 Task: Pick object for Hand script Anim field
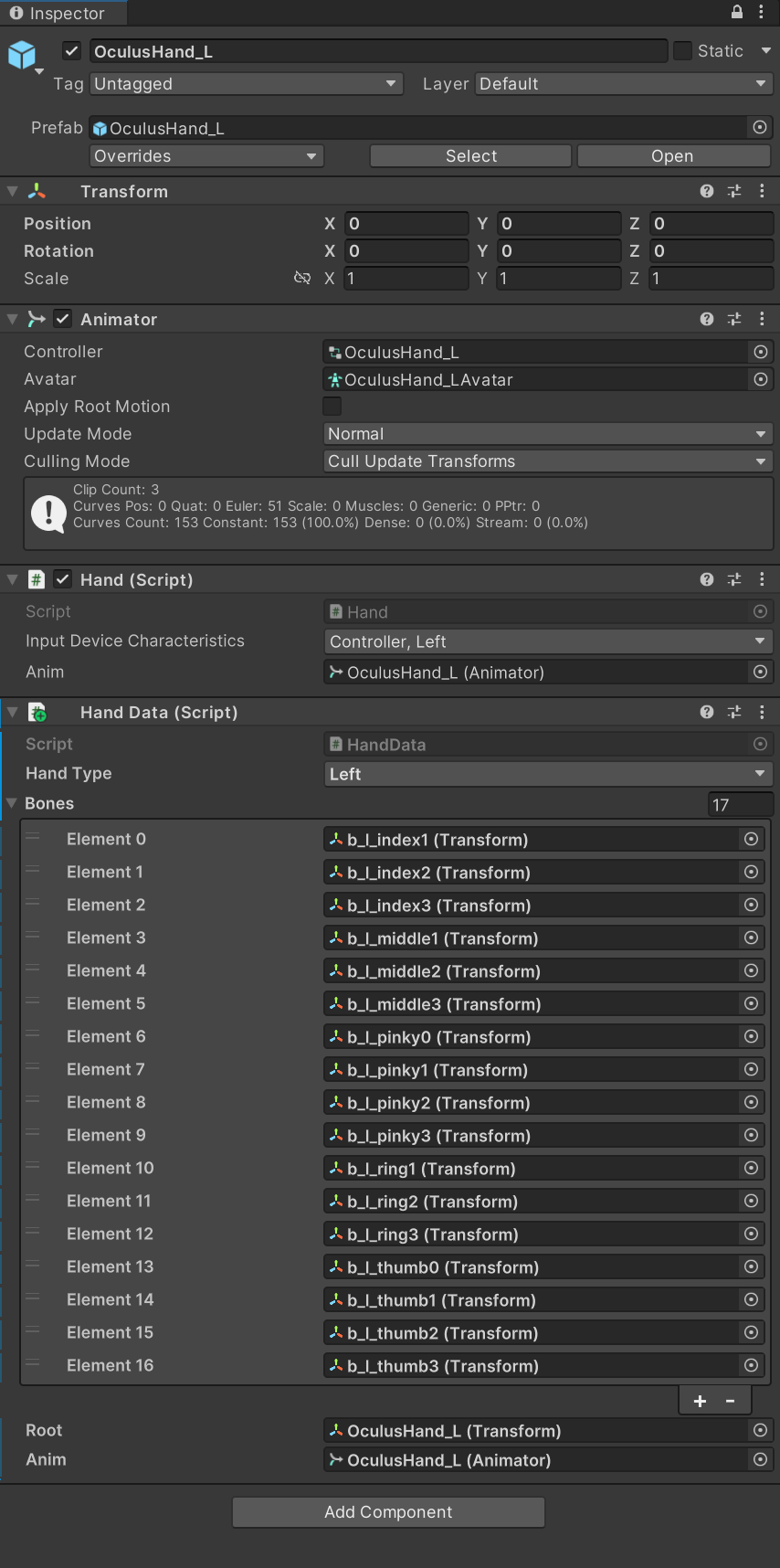[760, 672]
